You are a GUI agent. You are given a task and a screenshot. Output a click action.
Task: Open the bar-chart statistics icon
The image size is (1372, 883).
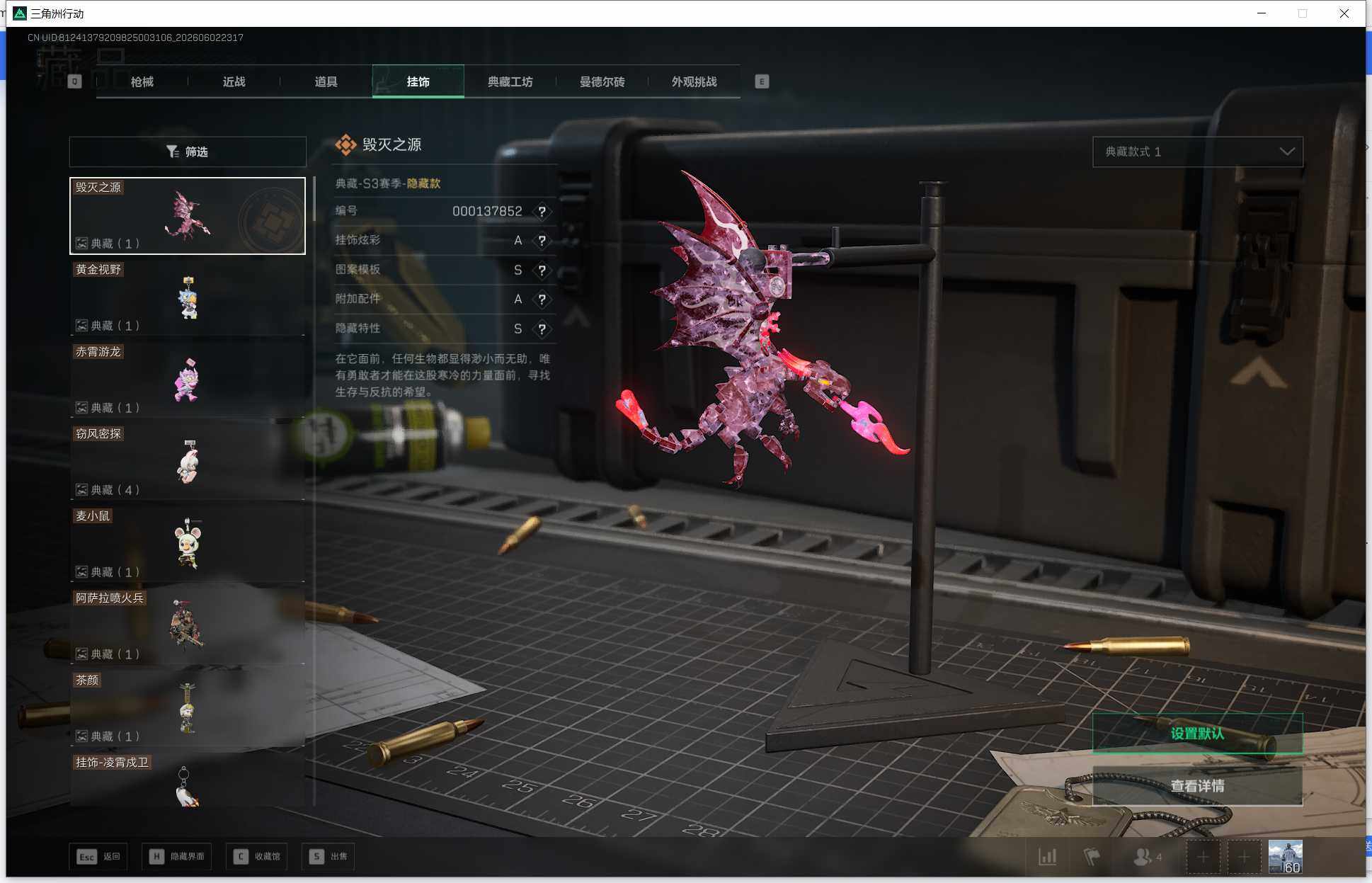[x=1048, y=857]
